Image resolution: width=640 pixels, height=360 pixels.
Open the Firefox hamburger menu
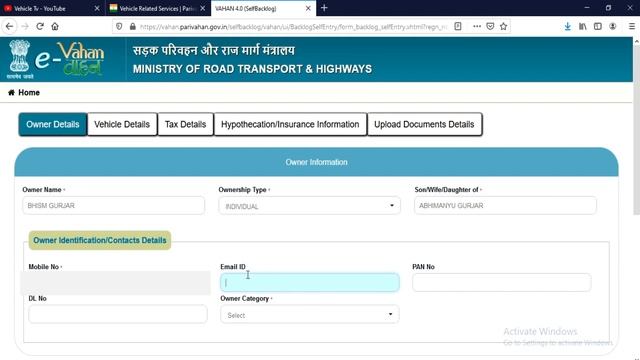631,27
